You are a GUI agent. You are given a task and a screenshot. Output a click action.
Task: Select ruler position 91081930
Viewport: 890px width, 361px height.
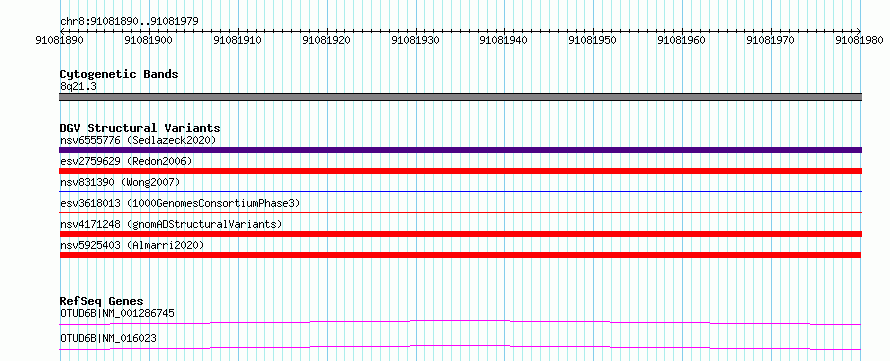click(415, 40)
